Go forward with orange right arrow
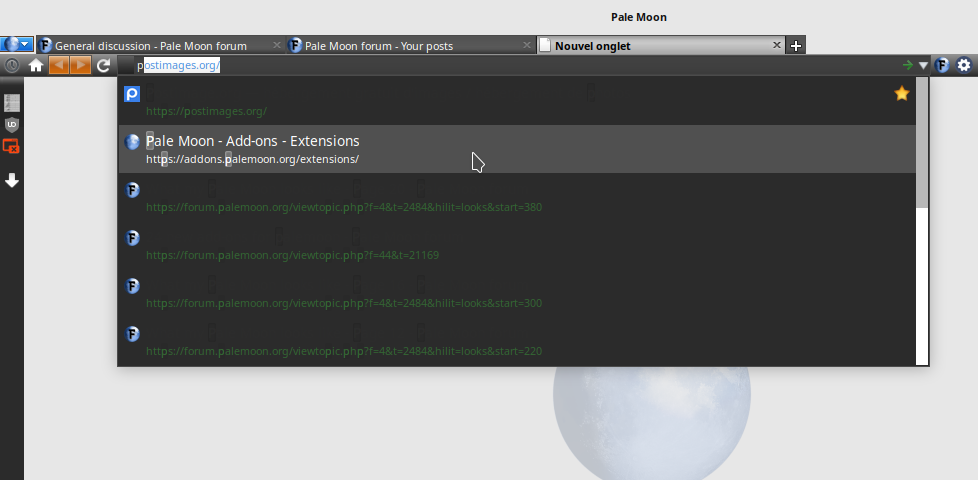978x480 pixels. (x=80, y=65)
